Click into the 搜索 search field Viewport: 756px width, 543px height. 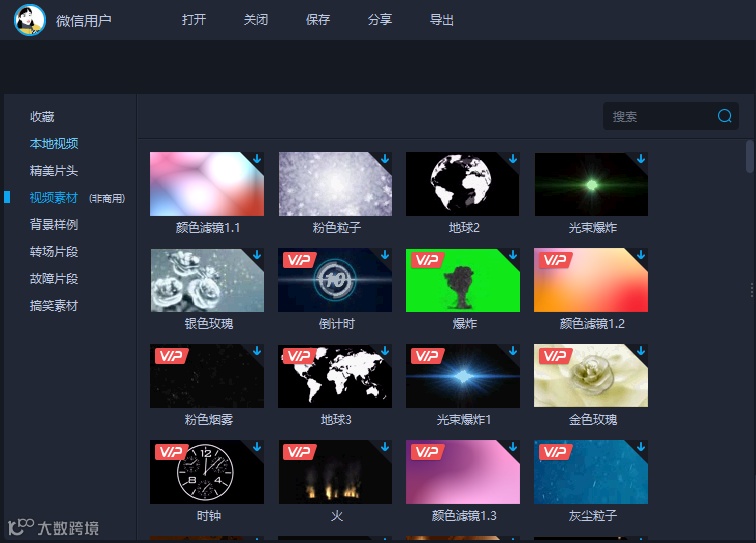point(671,116)
